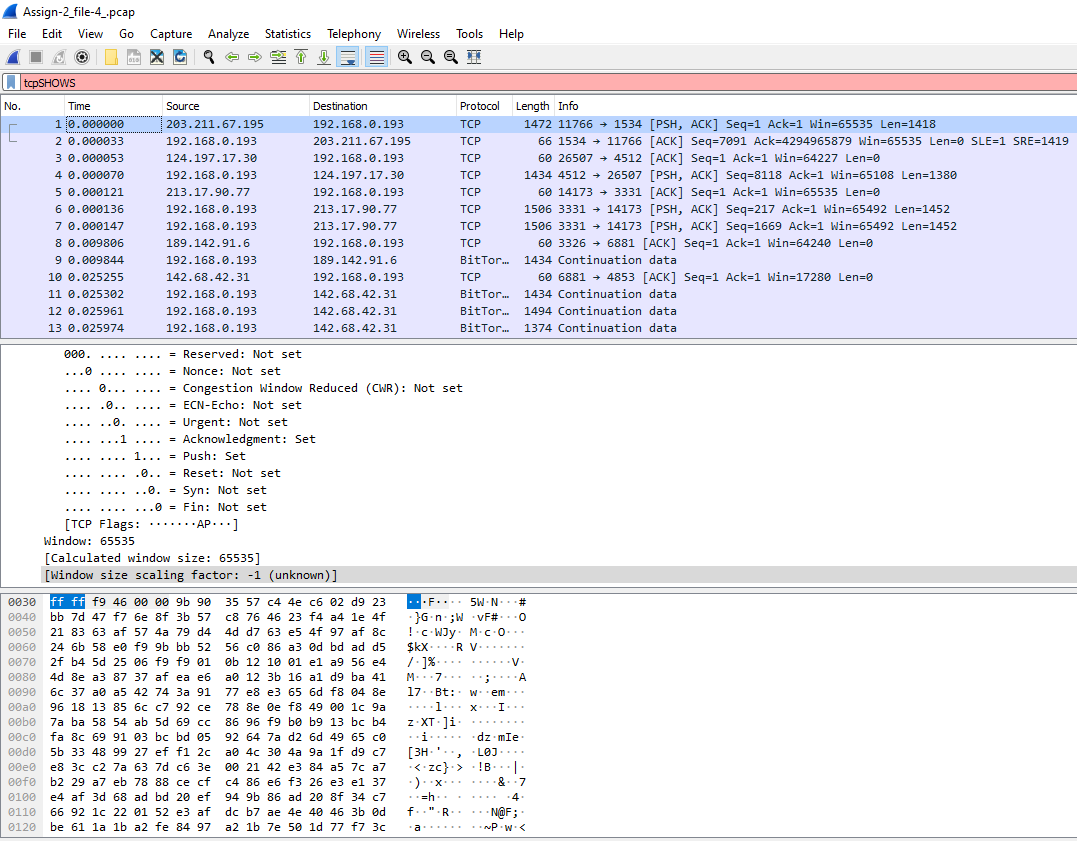The height and width of the screenshot is (841, 1077).
Task: Zoom in on the packet list
Action: pos(403,57)
